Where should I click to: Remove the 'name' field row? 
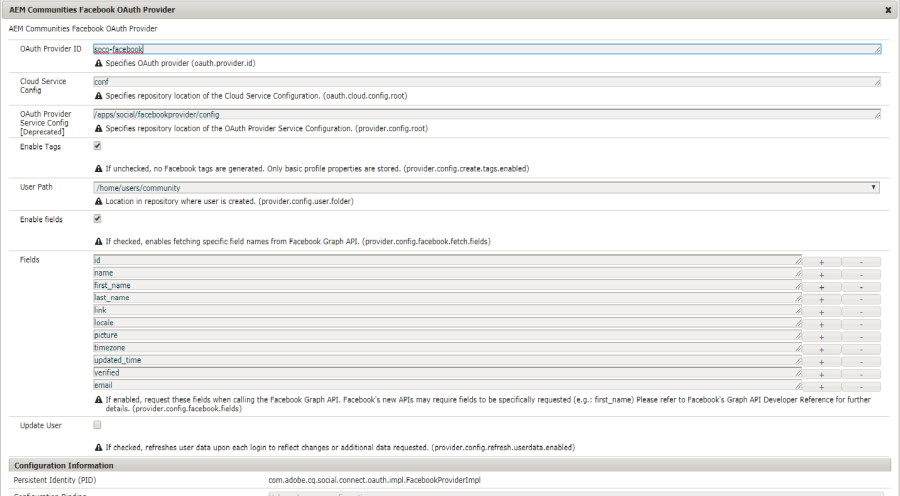(x=861, y=274)
